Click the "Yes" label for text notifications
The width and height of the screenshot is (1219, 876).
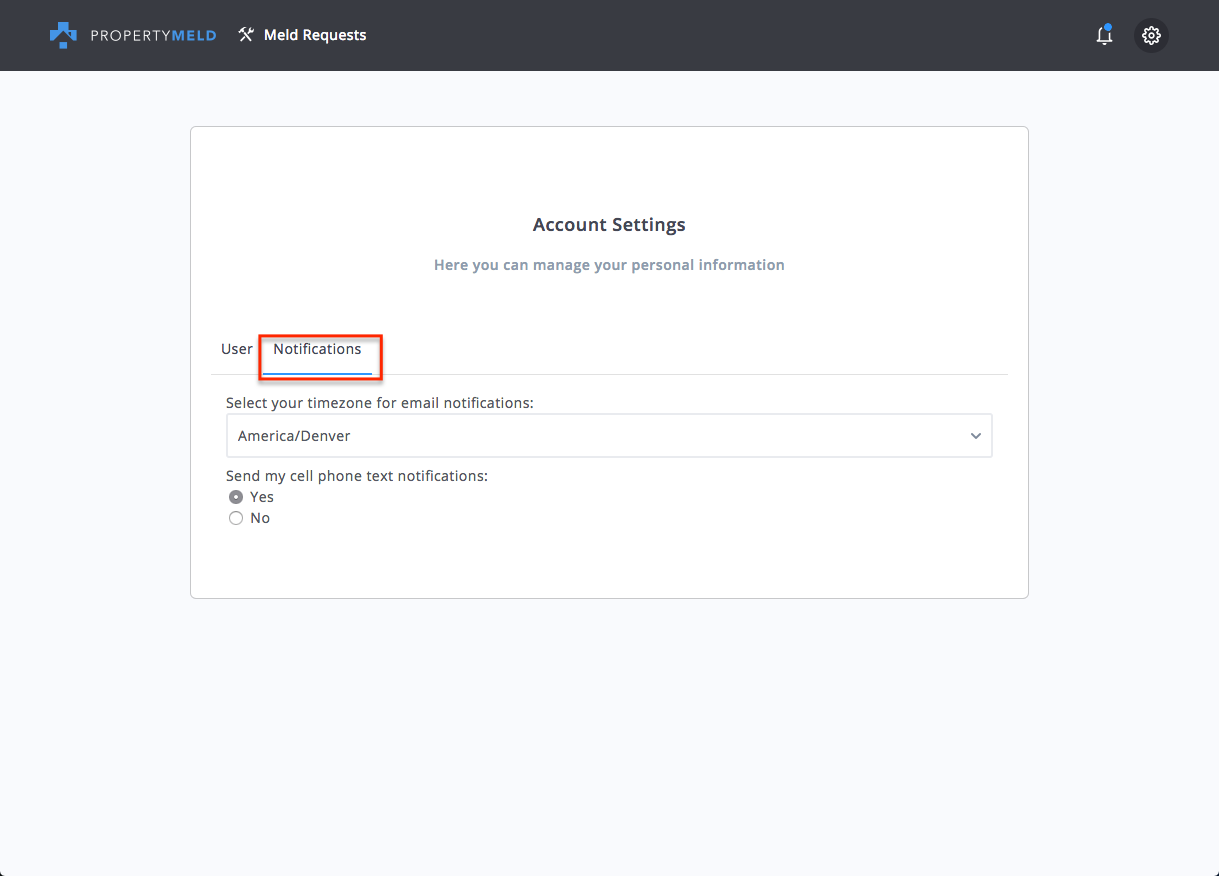pyautogui.click(x=262, y=497)
